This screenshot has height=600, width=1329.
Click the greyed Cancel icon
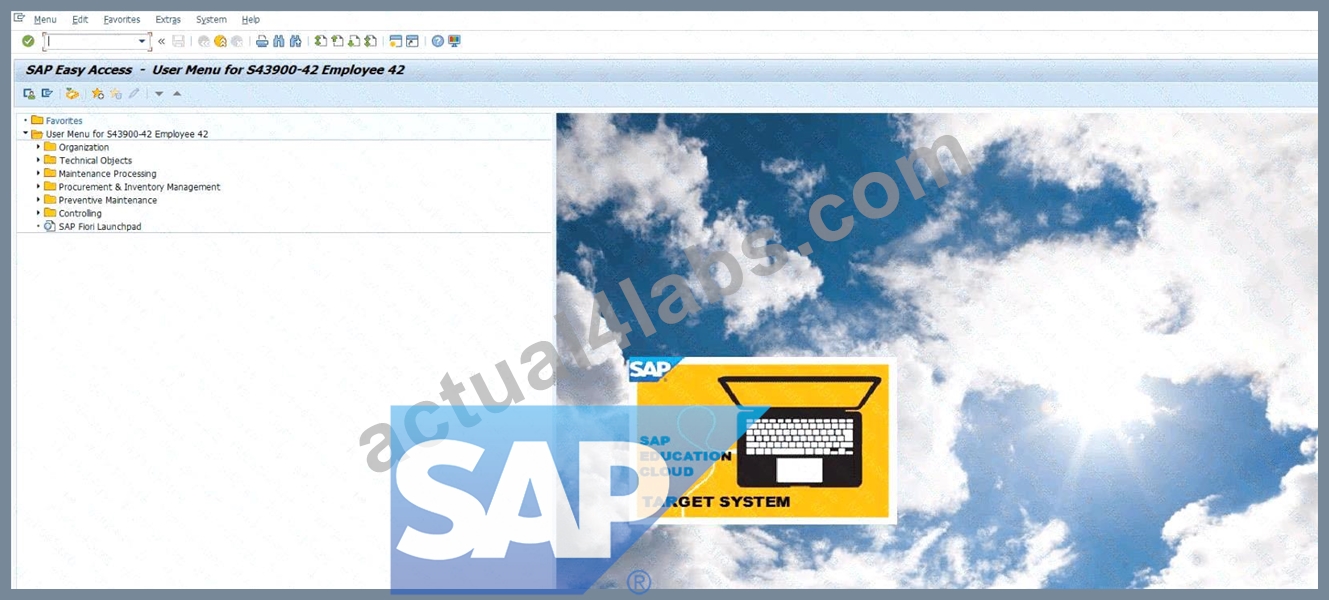tap(236, 41)
